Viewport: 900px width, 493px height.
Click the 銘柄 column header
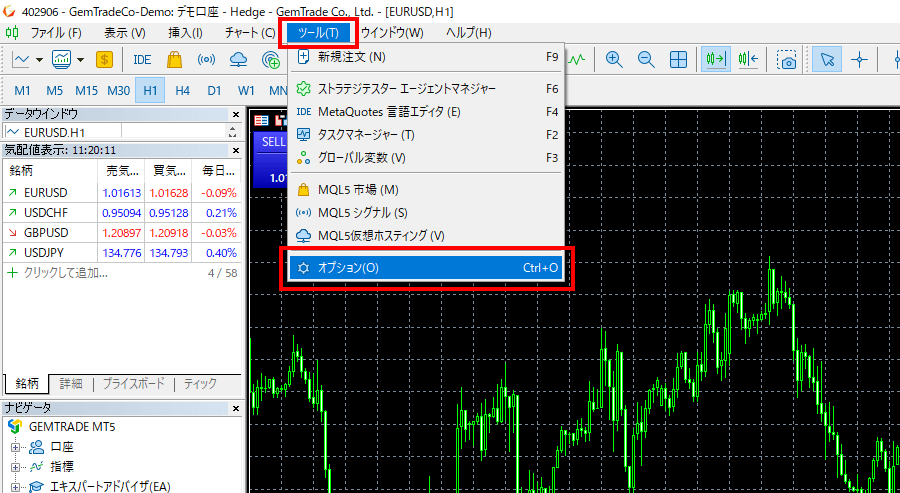tap(51, 170)
